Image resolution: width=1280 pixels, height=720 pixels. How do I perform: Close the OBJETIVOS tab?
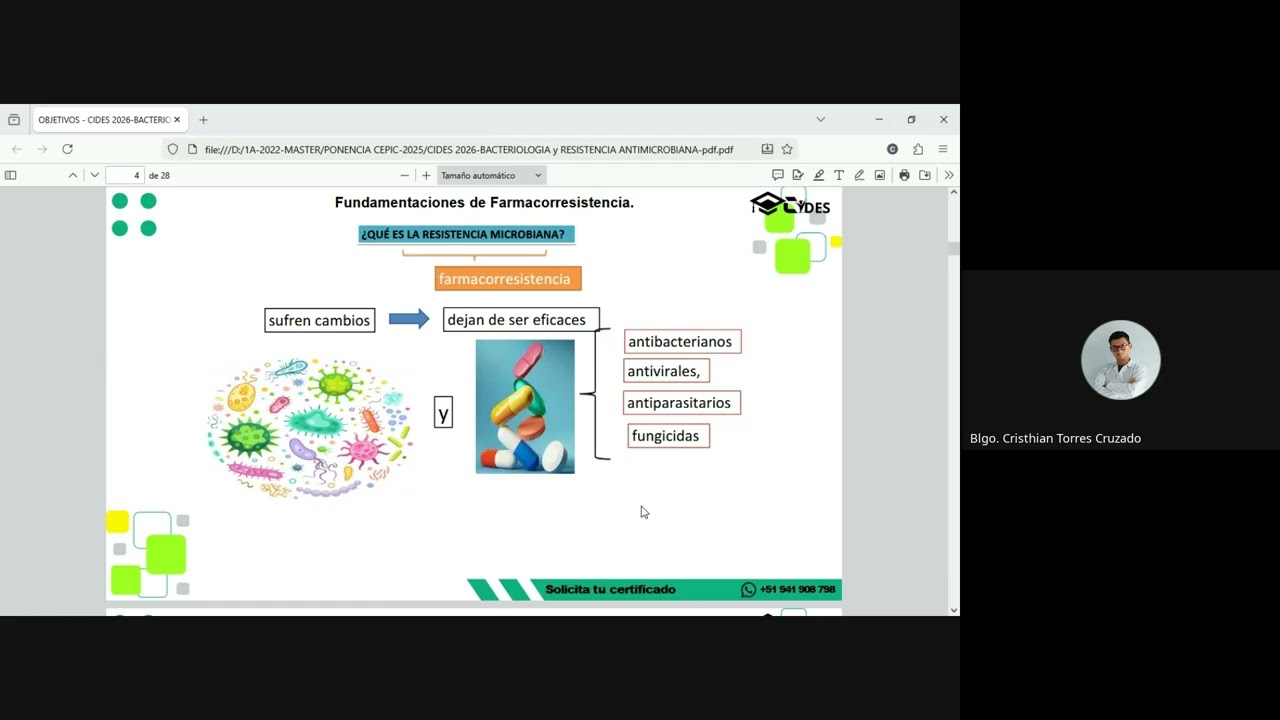(177, 120)
